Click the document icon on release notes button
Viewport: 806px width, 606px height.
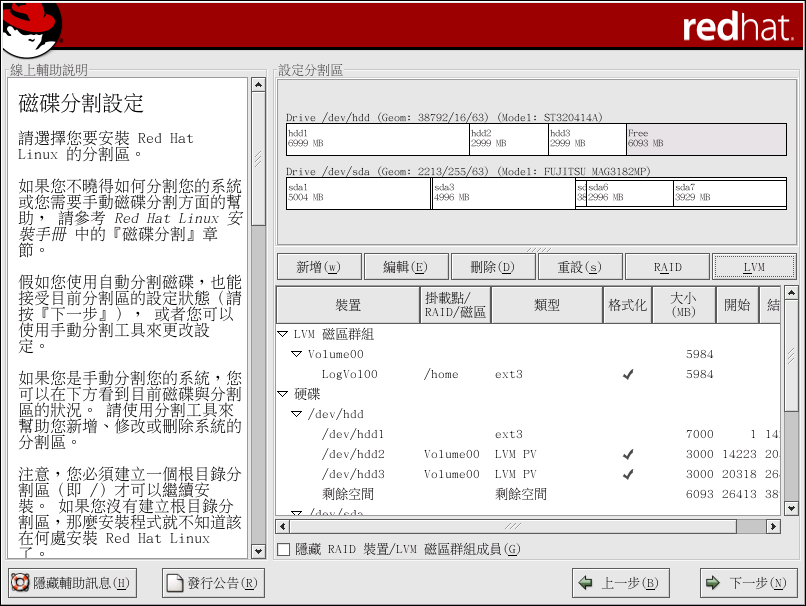tap(175, 583)
